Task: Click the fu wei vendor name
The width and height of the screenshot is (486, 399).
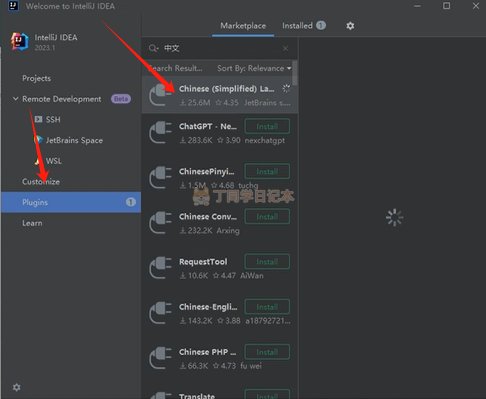Action: pos(251,366)
